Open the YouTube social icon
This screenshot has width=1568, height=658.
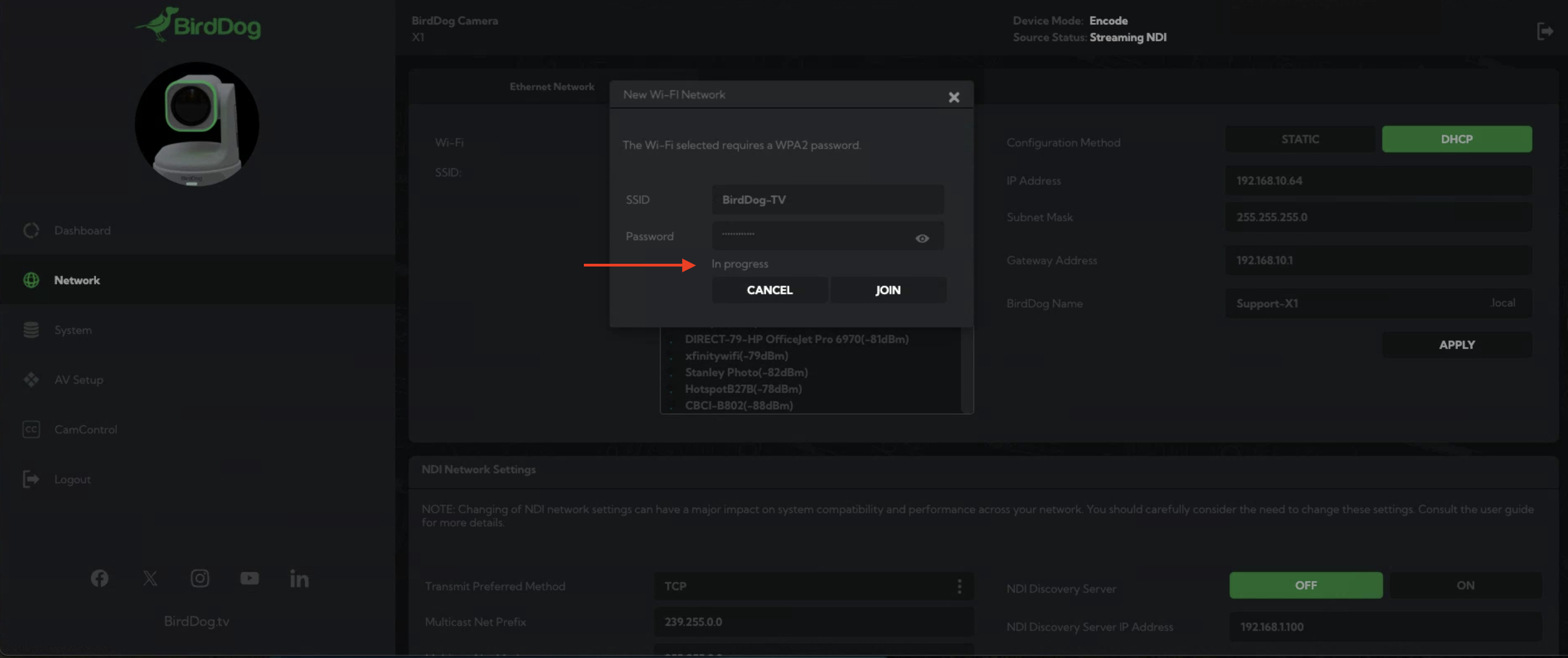click(249, 578)
